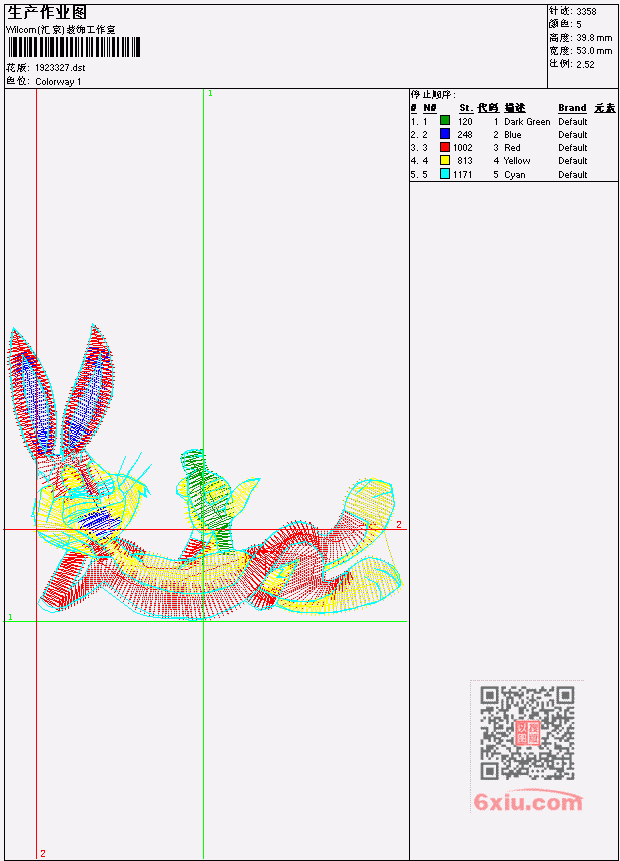Screen dimensions: 620x861
Task: Click stitch count '813' in Yellow row
Action: click(465, 161)
